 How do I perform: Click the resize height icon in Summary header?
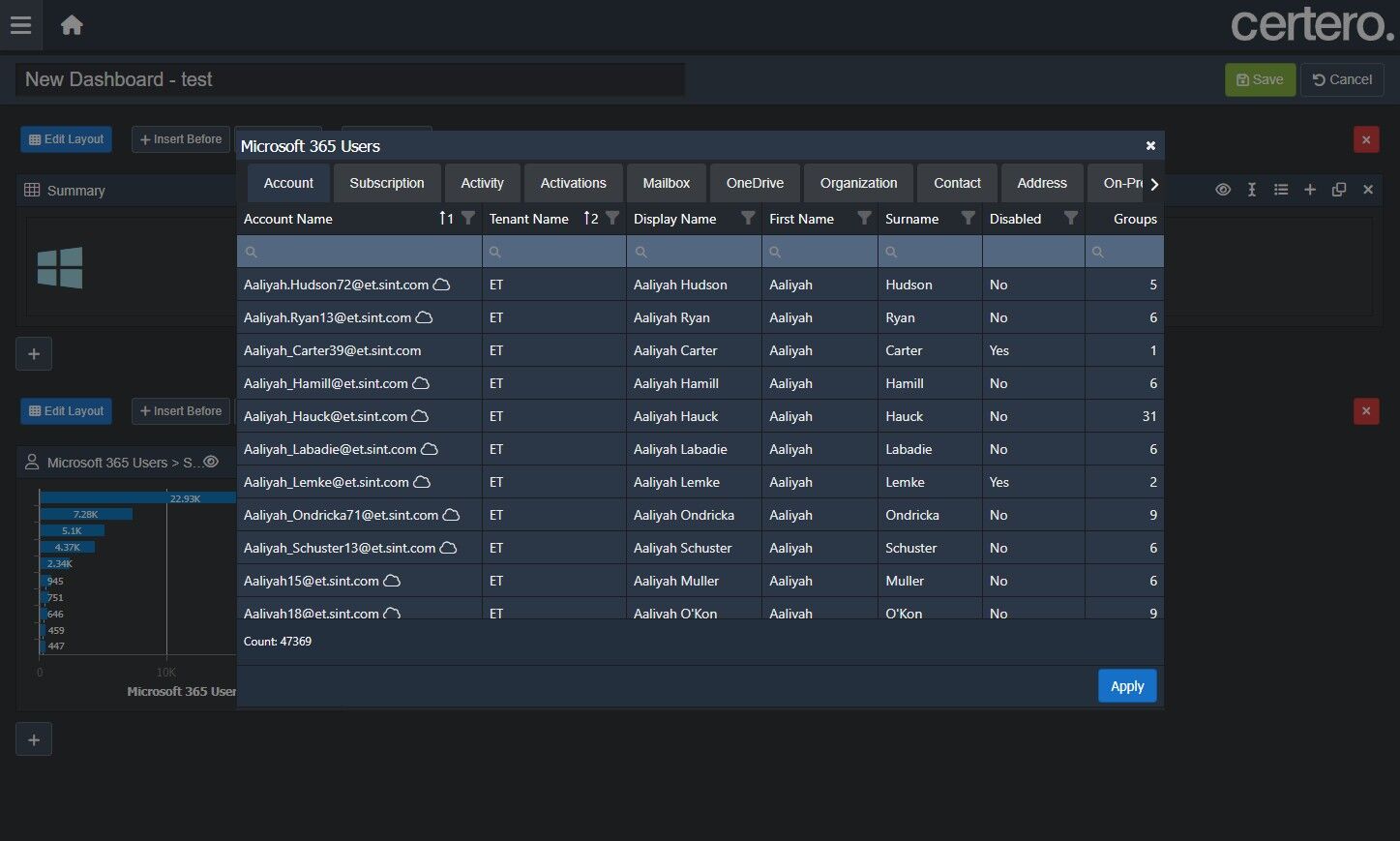click(x=1252, y=190)
